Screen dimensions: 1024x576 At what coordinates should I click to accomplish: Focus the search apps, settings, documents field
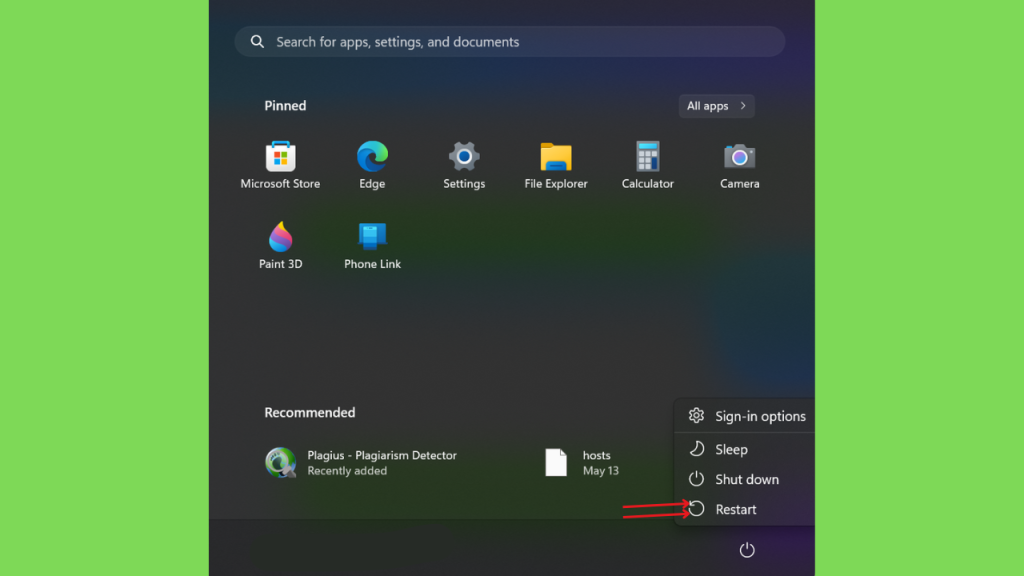[509, 42]
